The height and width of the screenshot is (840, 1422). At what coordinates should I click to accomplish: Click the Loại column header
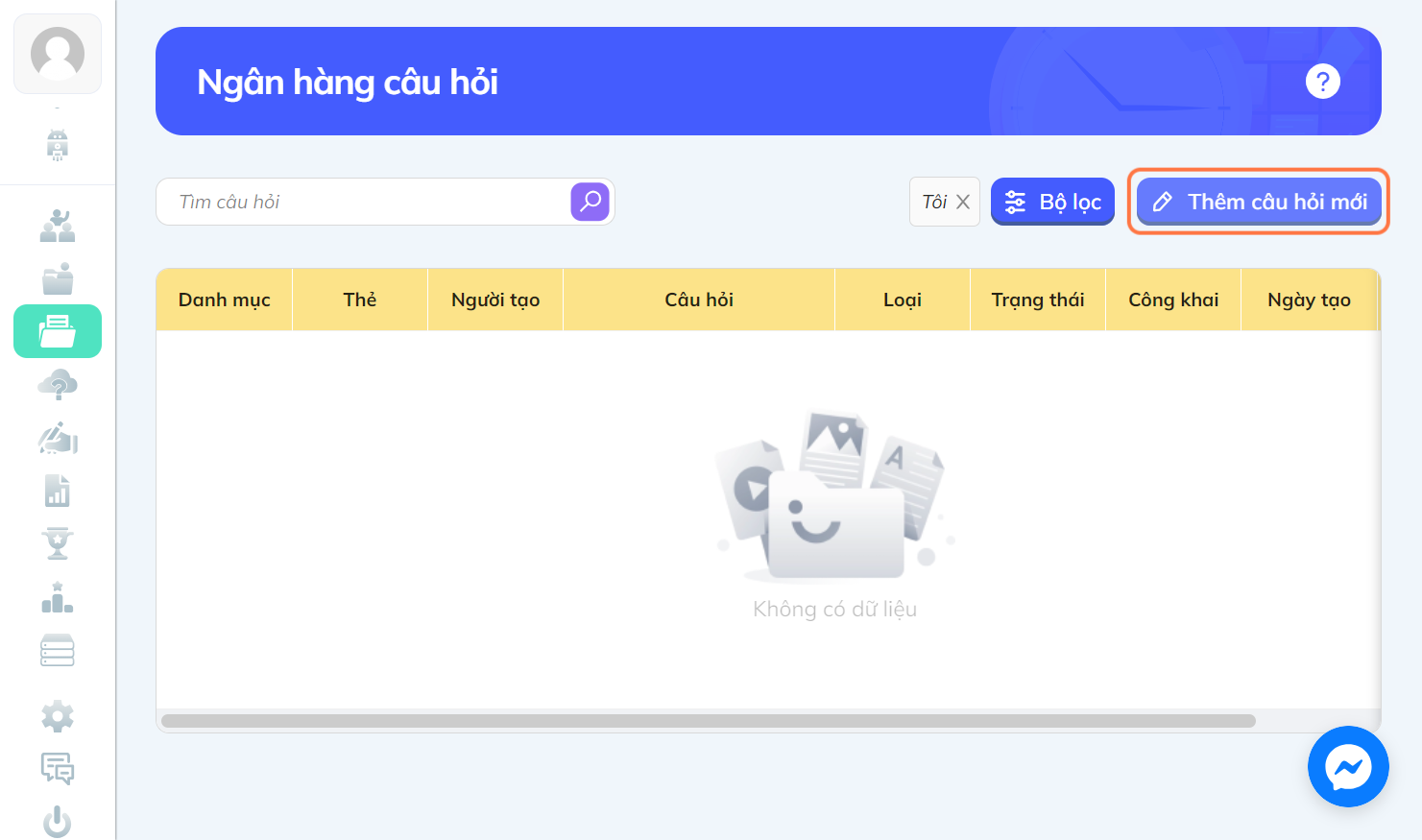tap(903, 300)
